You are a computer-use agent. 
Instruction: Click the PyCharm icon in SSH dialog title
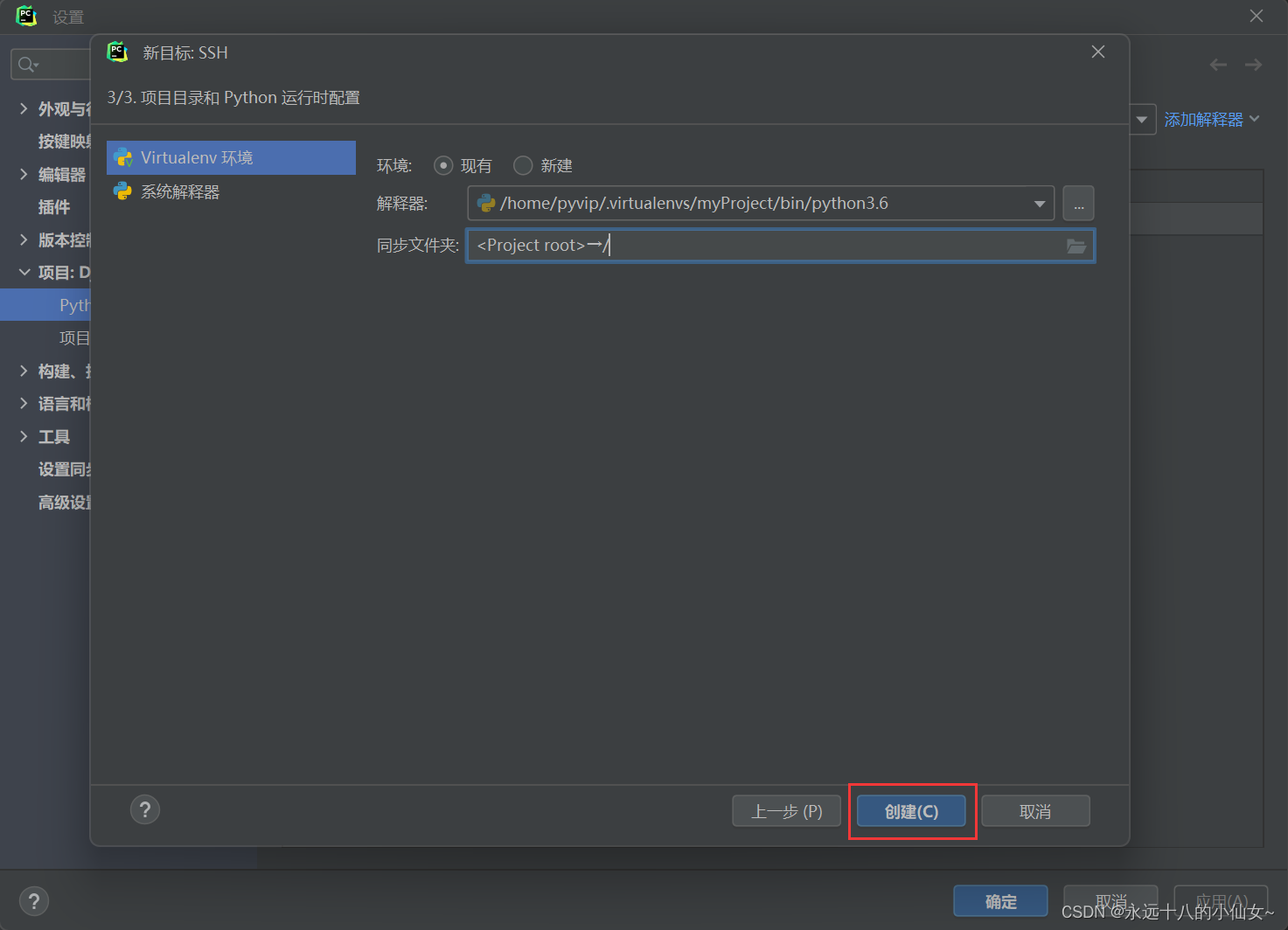(117, 52)
